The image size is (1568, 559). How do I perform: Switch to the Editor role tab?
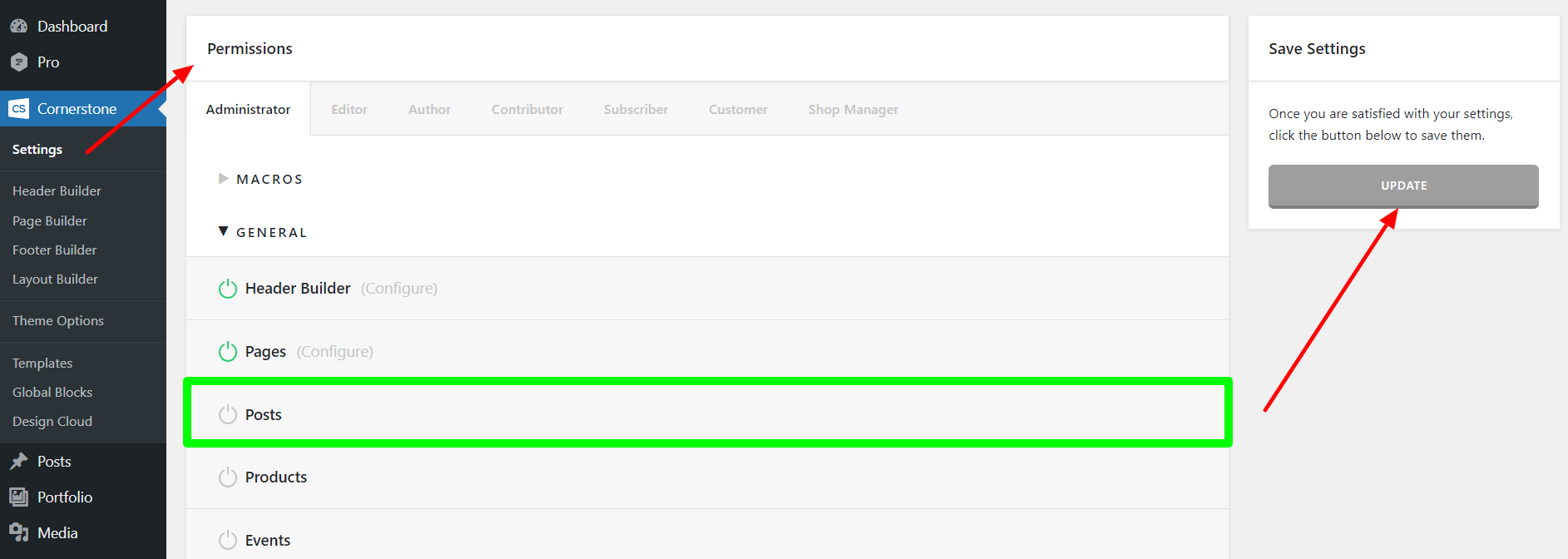pyautogui.click(x=349, y=109)
